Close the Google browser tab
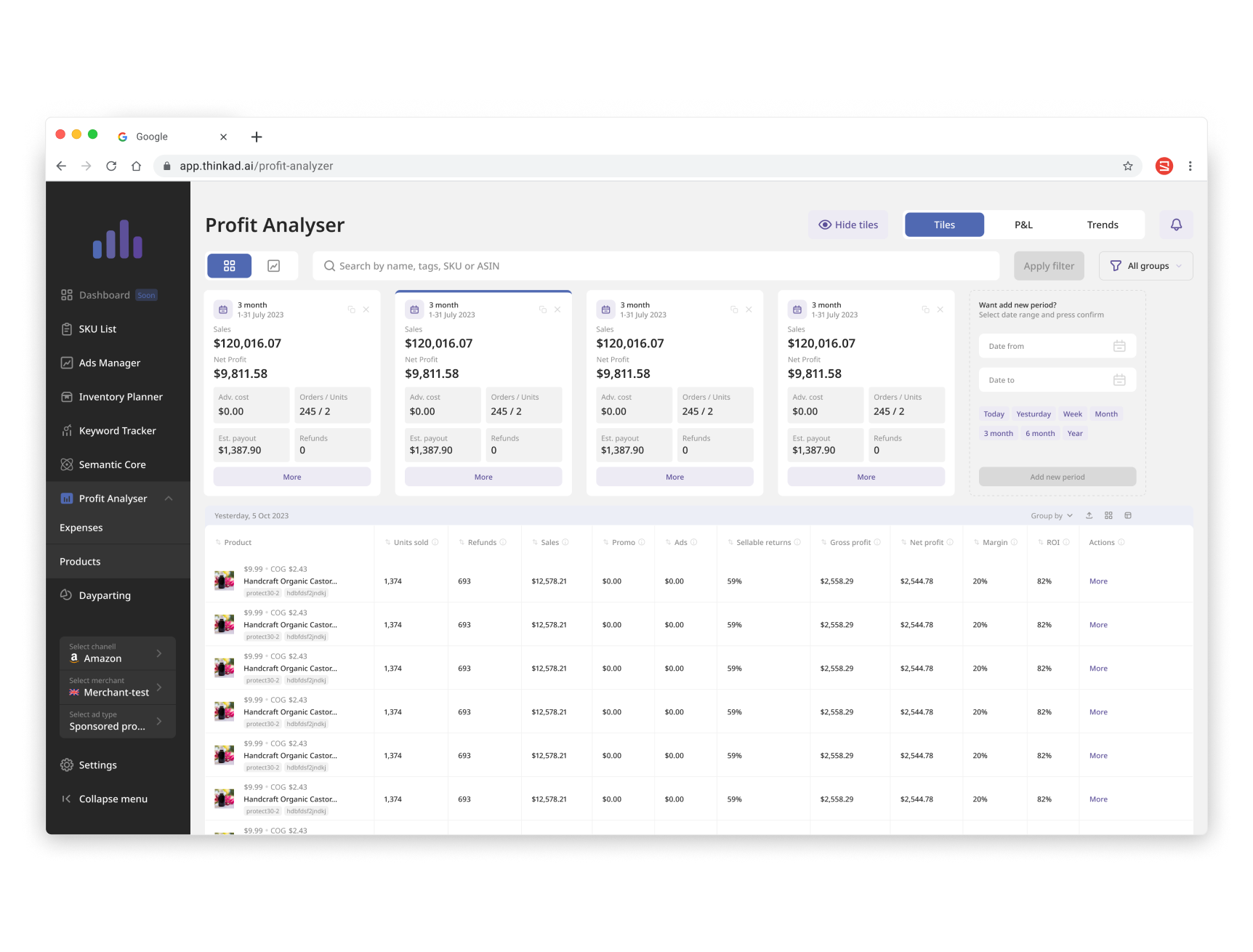Image resolution: width=1253 pixels, height=952 pixels. (x=223, y=137)
